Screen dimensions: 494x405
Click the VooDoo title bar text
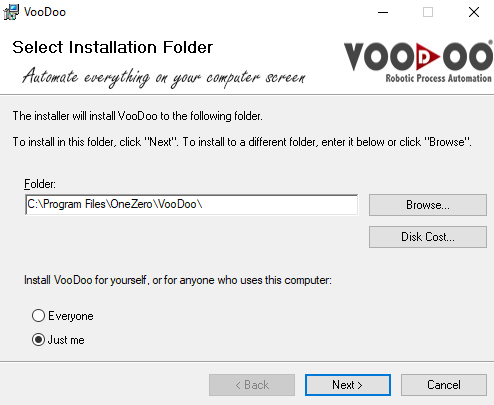click(45, 12)
